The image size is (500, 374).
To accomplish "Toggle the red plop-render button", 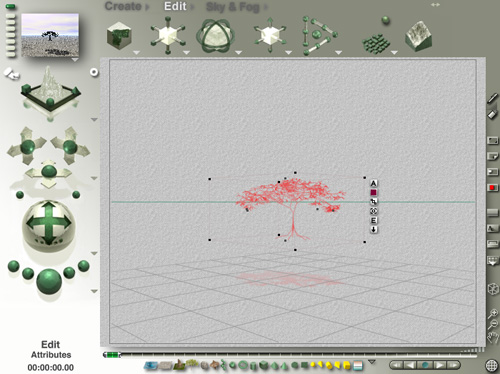I will click(492, 188).
